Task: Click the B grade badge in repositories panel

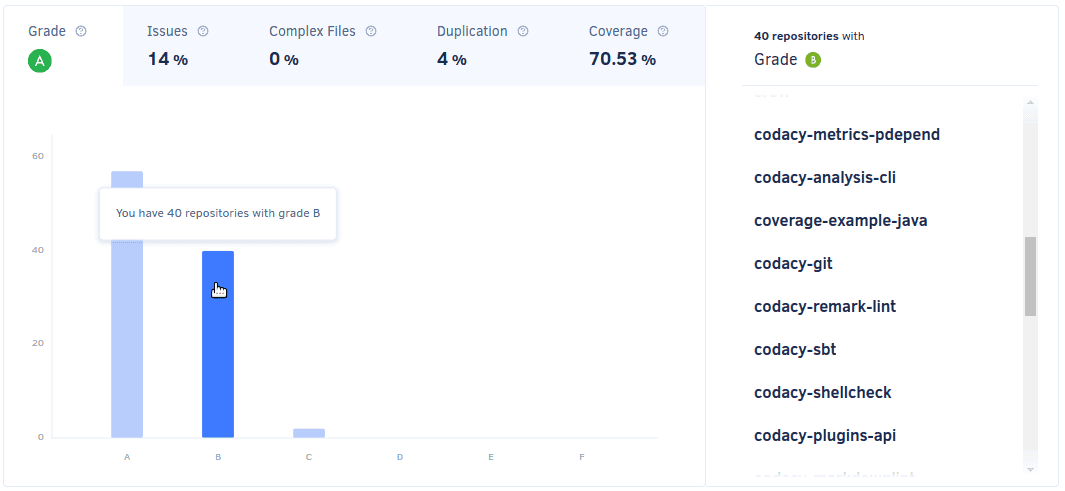Action: [x=813, y=60]
